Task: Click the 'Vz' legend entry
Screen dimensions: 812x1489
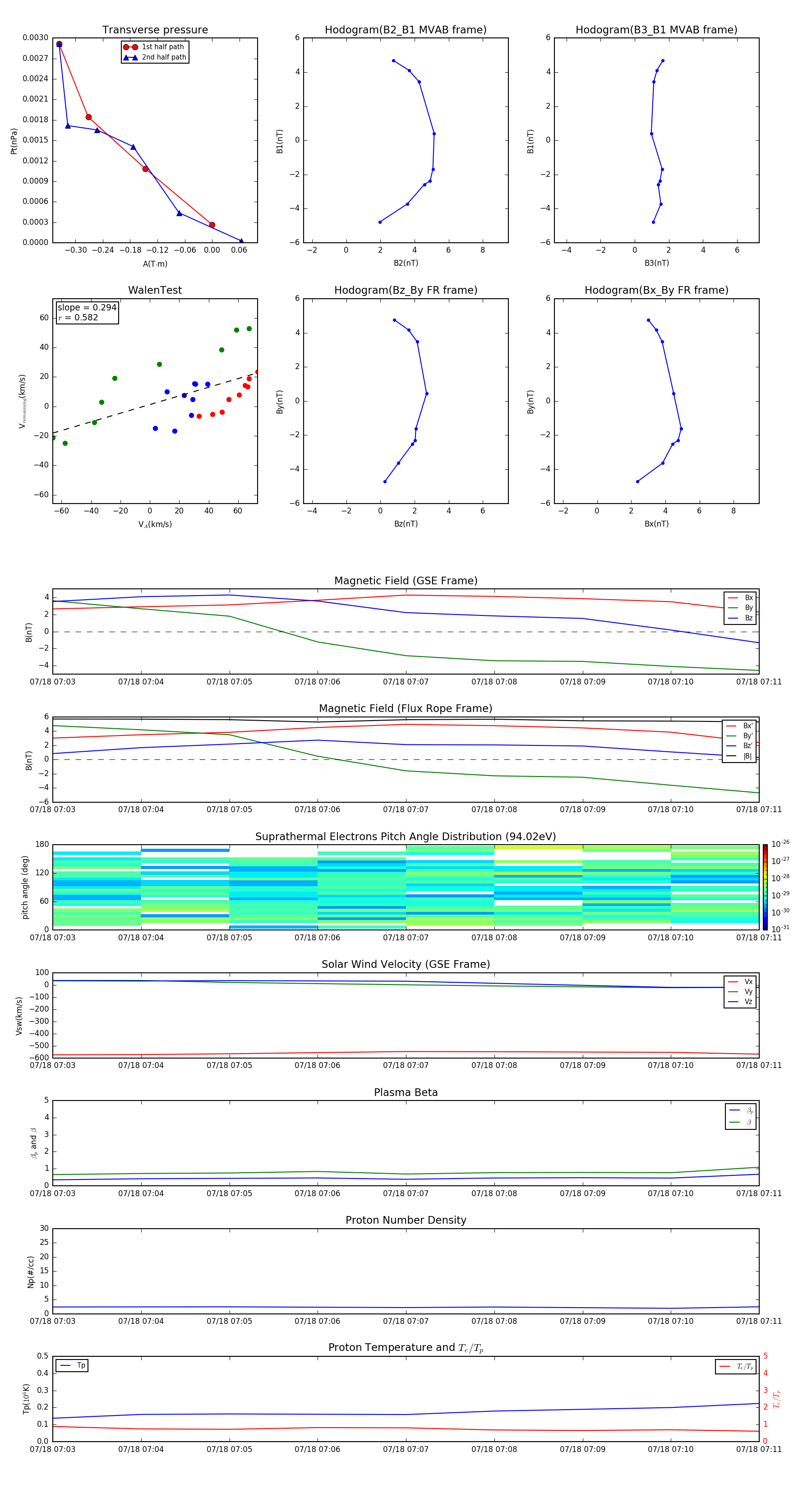Action: pos(740,1002)
